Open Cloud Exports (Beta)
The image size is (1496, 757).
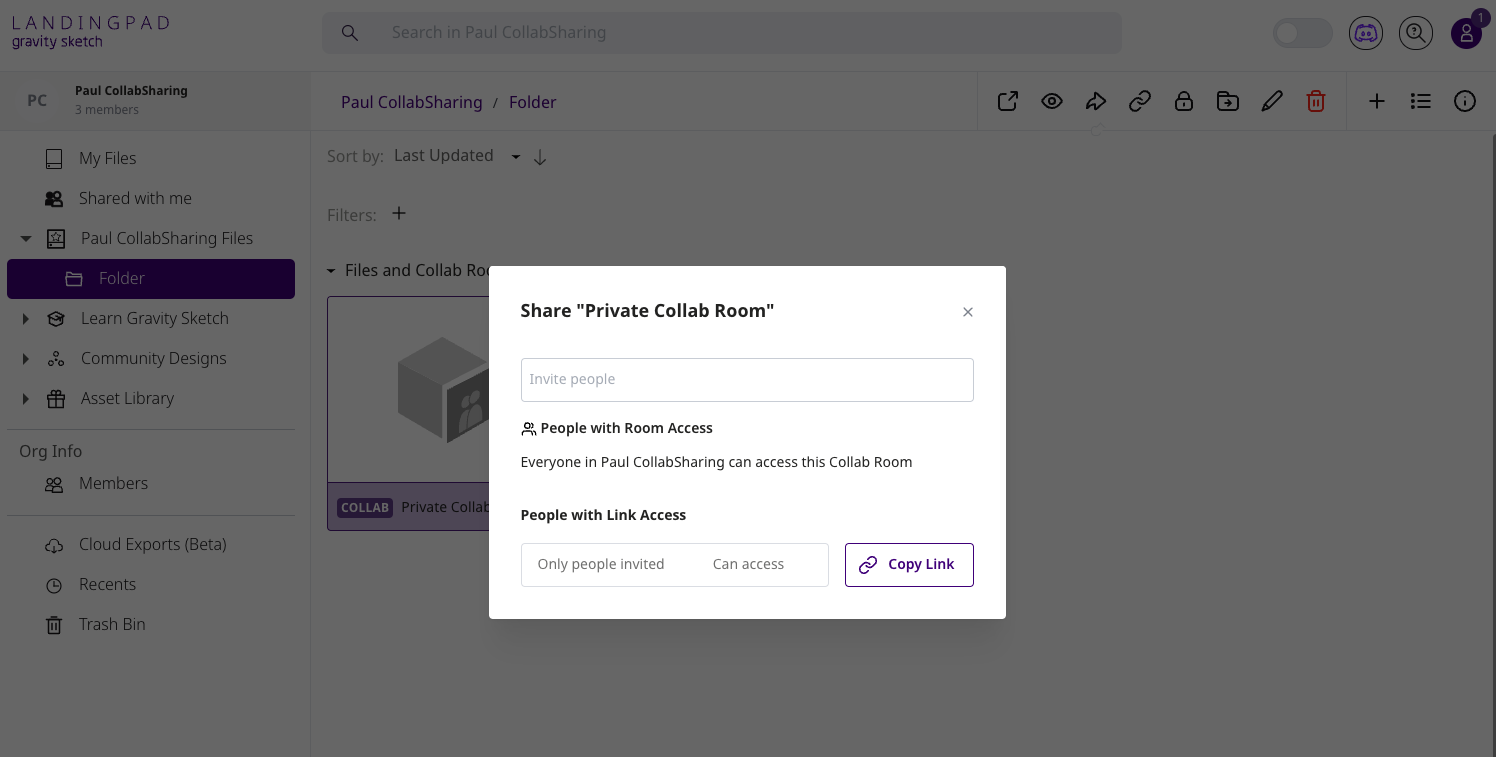[155, 544]
